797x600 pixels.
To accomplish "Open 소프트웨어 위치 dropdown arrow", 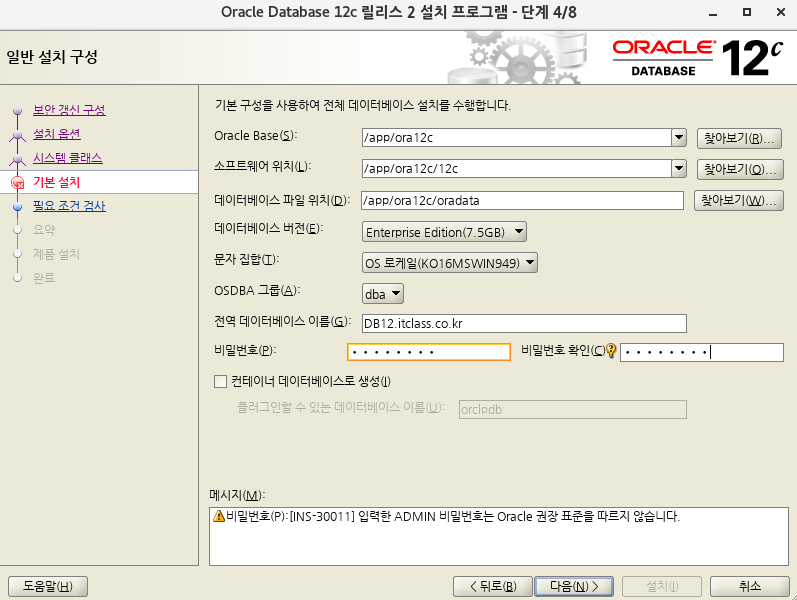I will 679,168.
